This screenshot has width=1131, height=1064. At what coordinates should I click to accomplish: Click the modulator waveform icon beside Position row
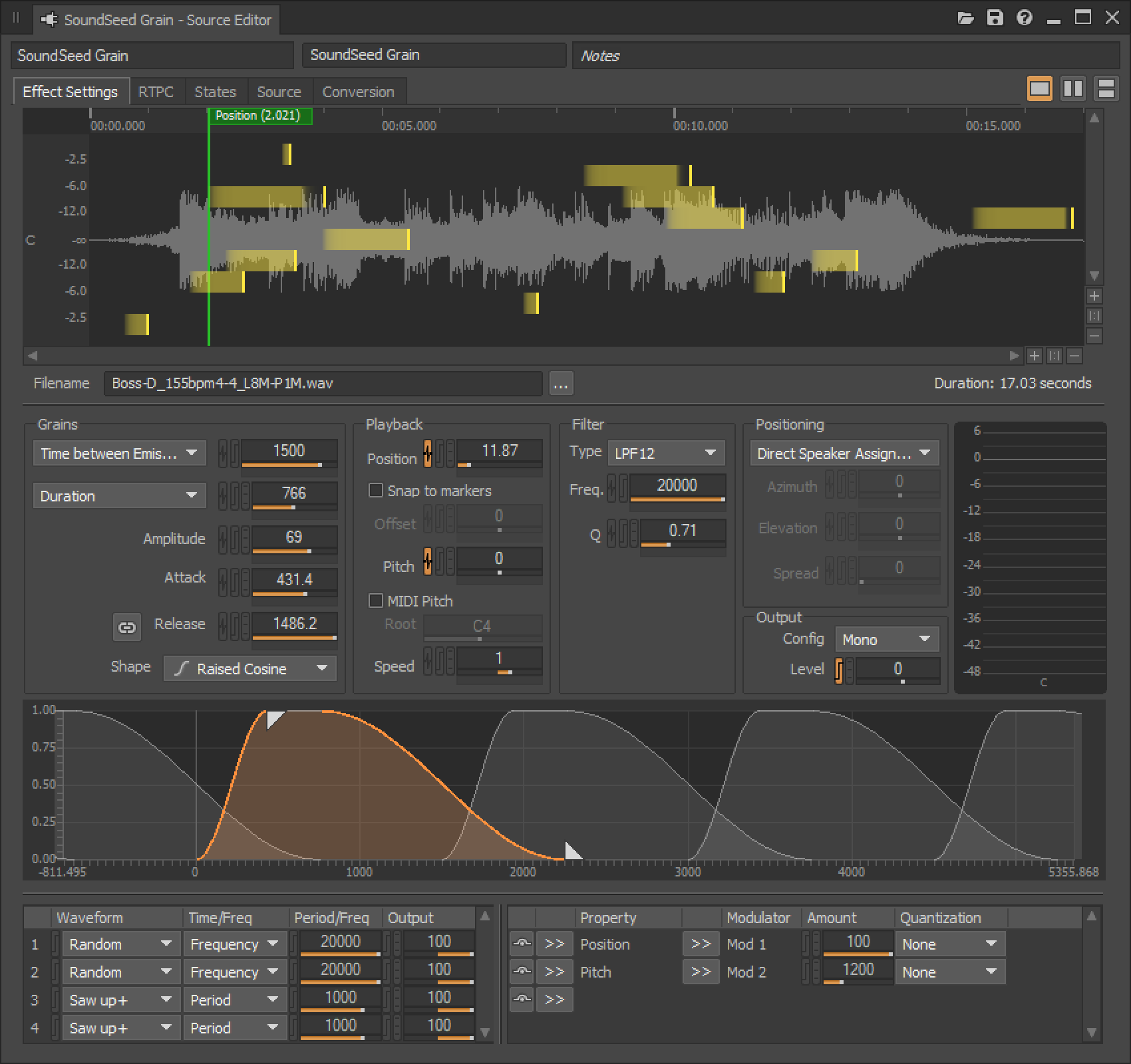(523, 944)
